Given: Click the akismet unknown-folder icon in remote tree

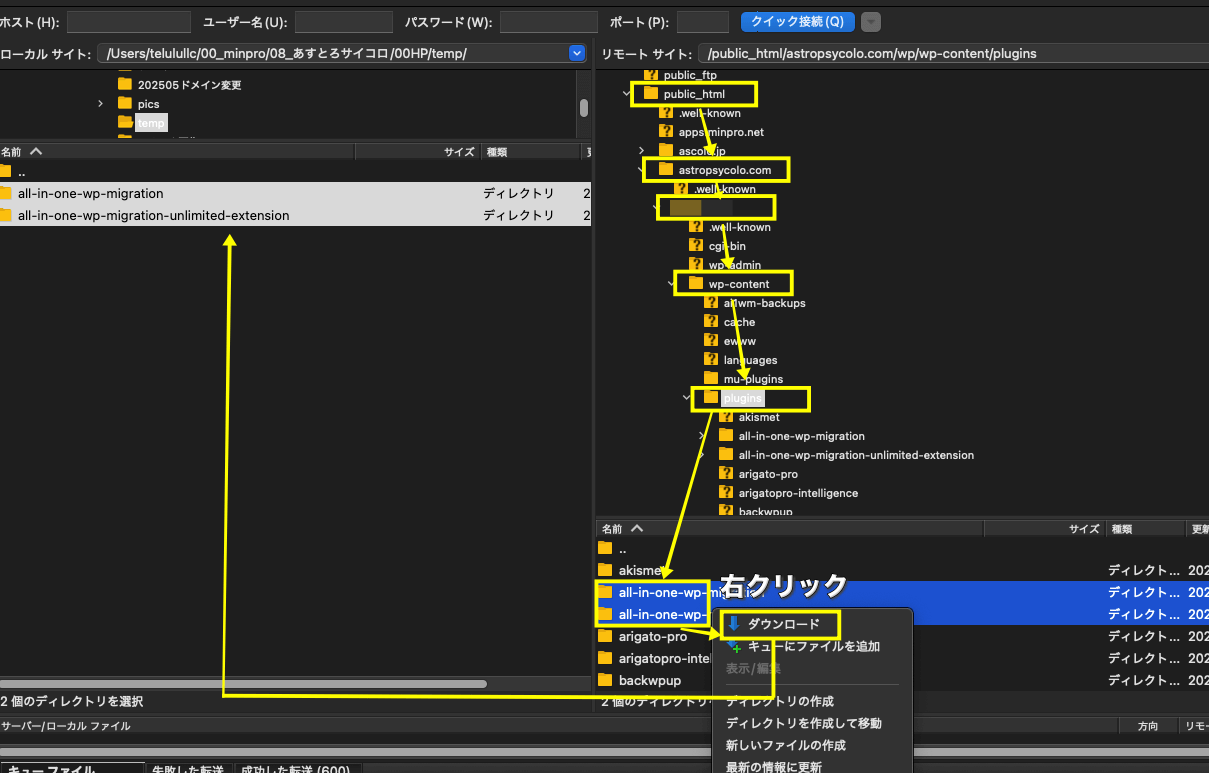Looking at the screenshot, I should point(726,417).
